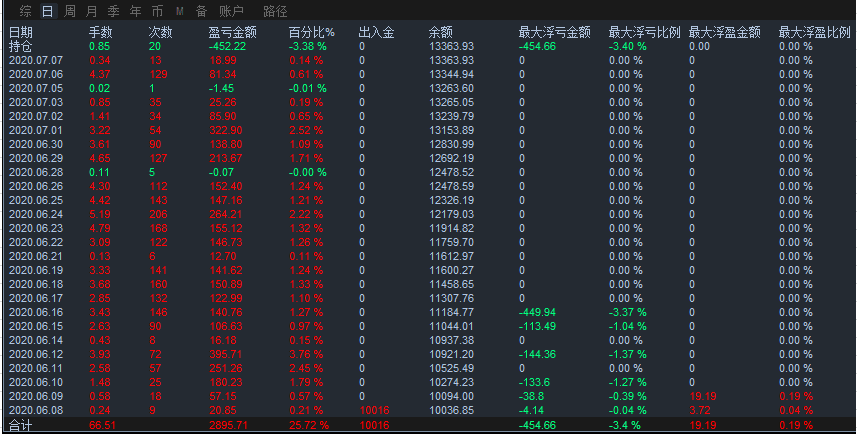Image resolution: width=857 pixels, height=434 pixels.
Task: Click max floating loss -144.36
Action: (537, 354)
